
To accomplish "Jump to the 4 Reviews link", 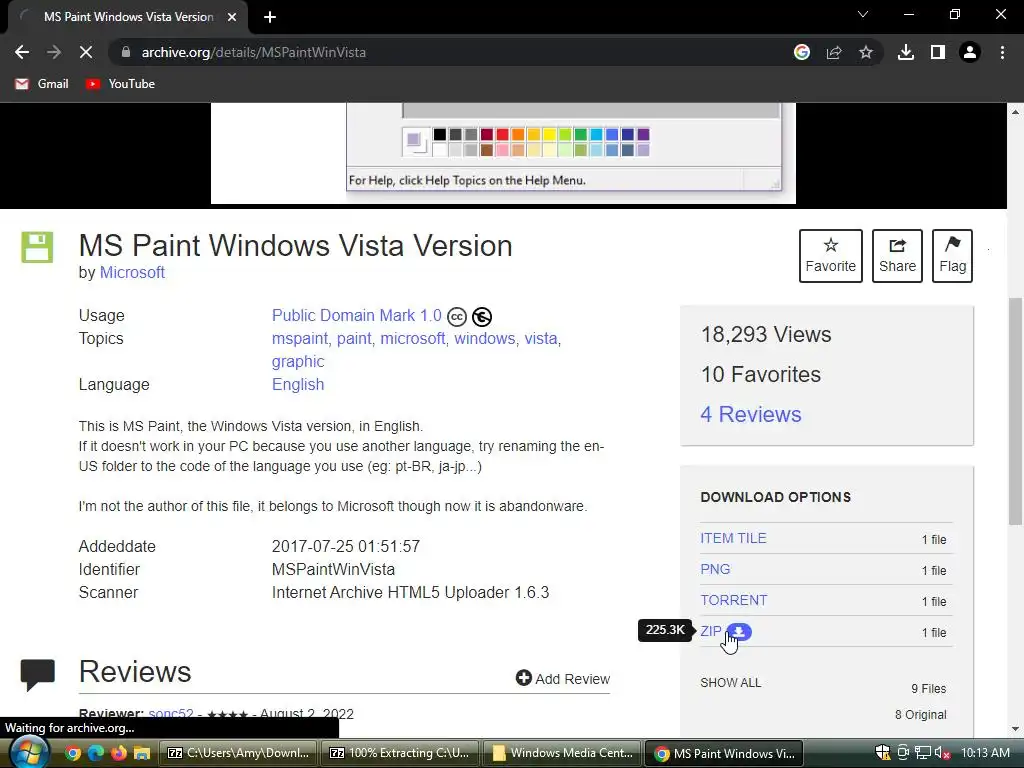I will 750,414.
